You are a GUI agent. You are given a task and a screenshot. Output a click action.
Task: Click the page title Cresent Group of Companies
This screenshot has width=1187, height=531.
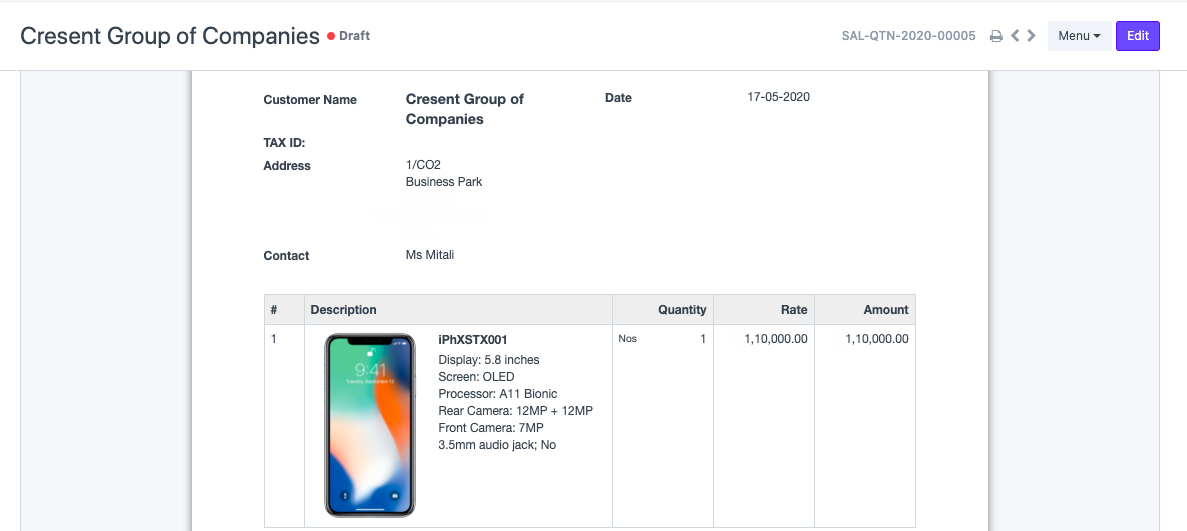(170, 36)
